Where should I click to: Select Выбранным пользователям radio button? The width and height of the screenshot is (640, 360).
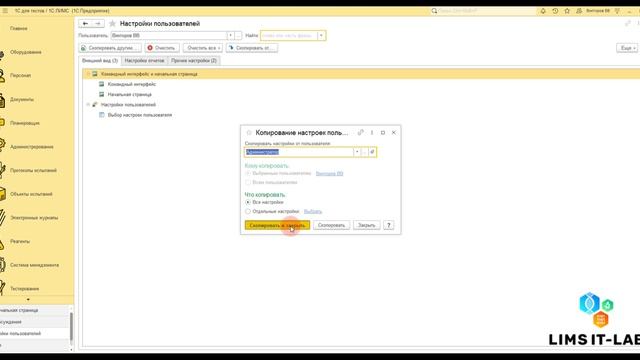248,173
